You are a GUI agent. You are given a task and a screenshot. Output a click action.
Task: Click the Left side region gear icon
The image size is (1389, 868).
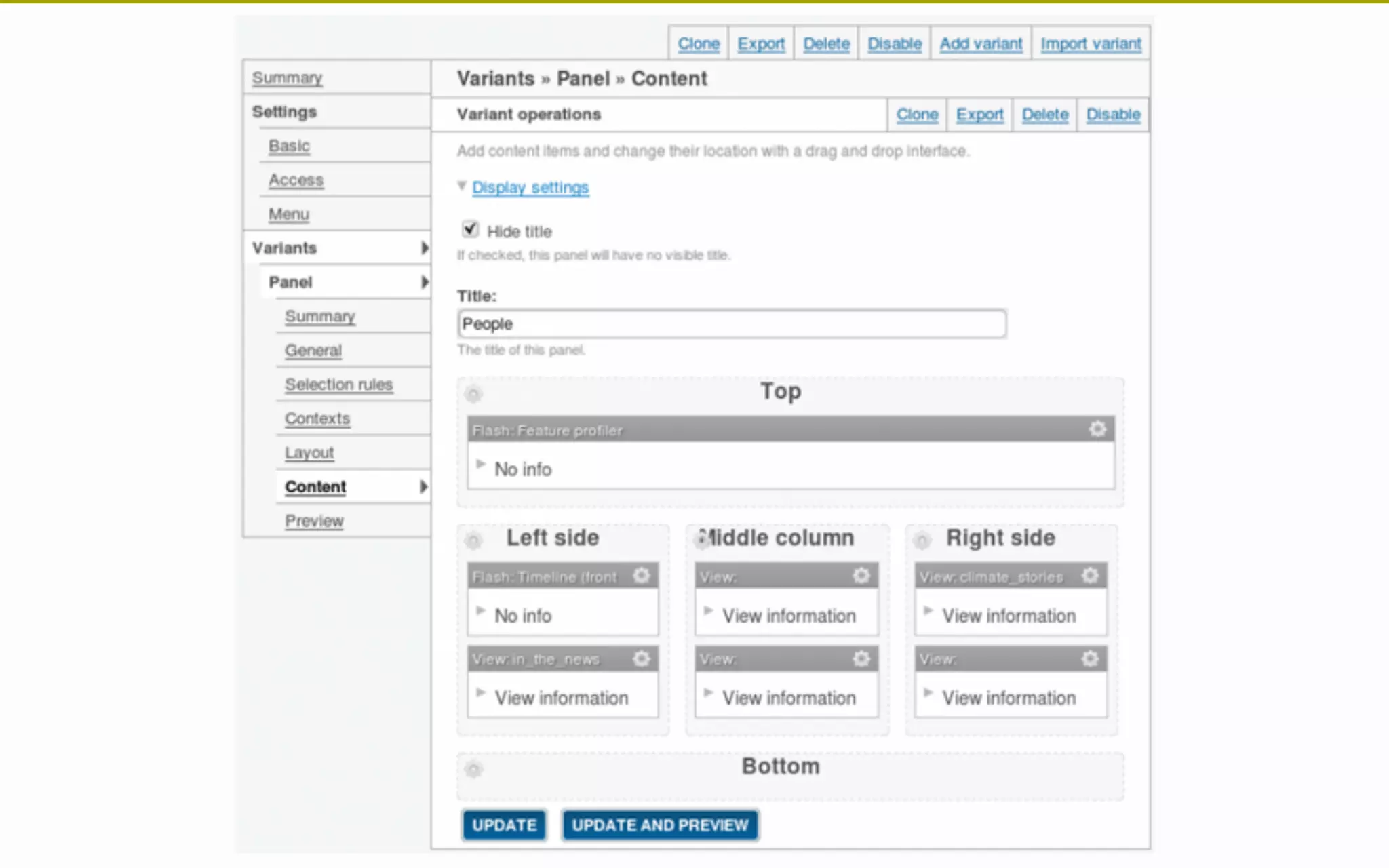click(473, 540)
